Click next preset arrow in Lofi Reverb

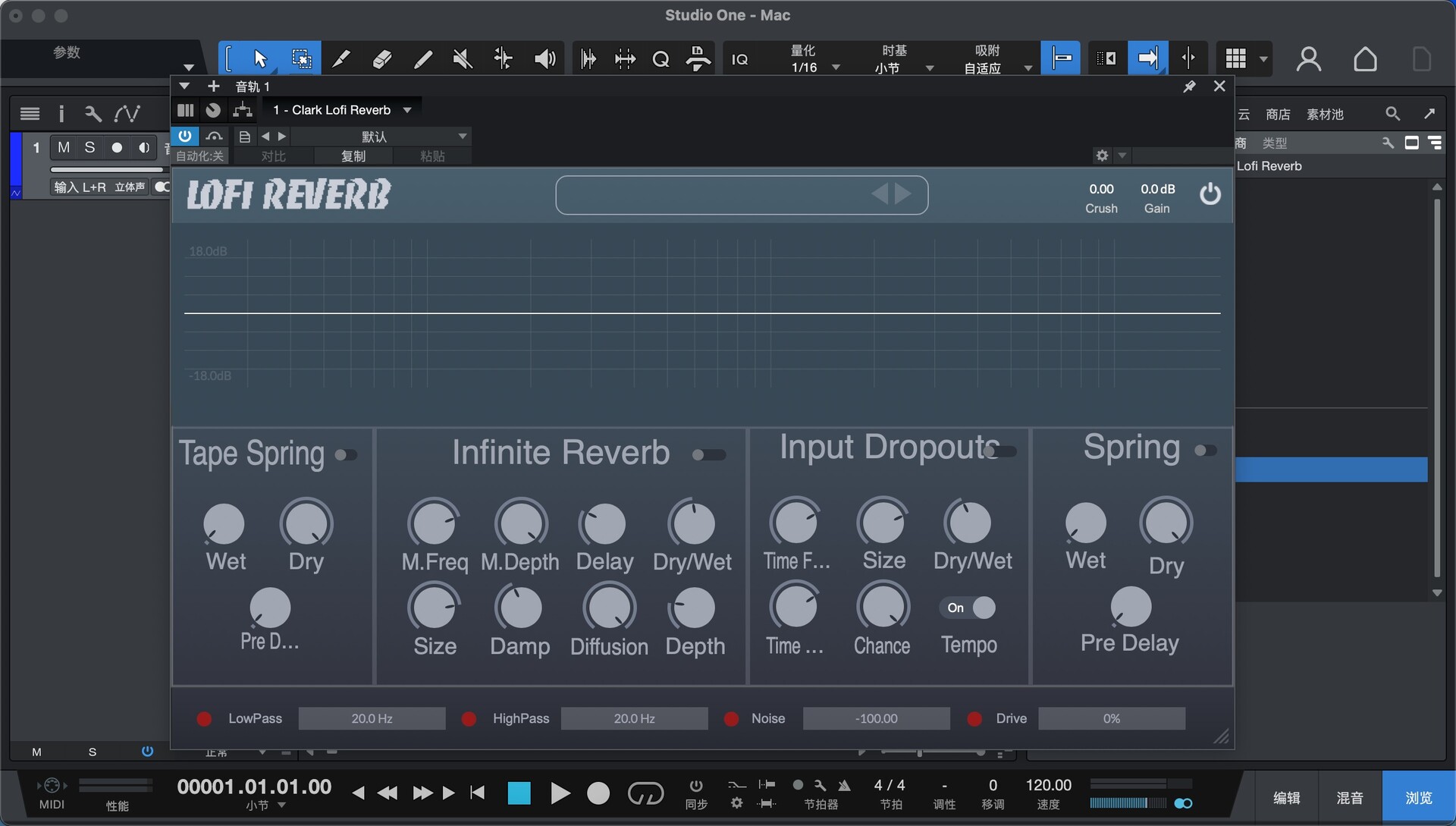point(903,193)
